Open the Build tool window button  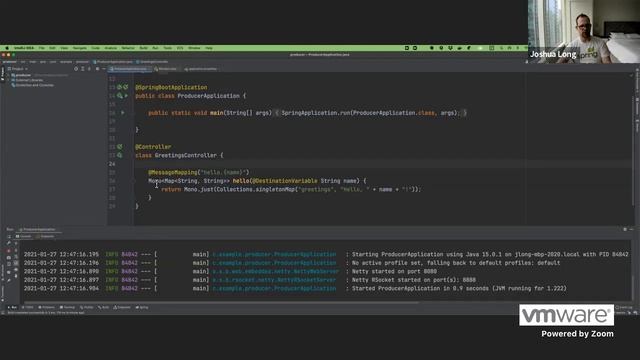pyautogui.click(x=103, y=307)
